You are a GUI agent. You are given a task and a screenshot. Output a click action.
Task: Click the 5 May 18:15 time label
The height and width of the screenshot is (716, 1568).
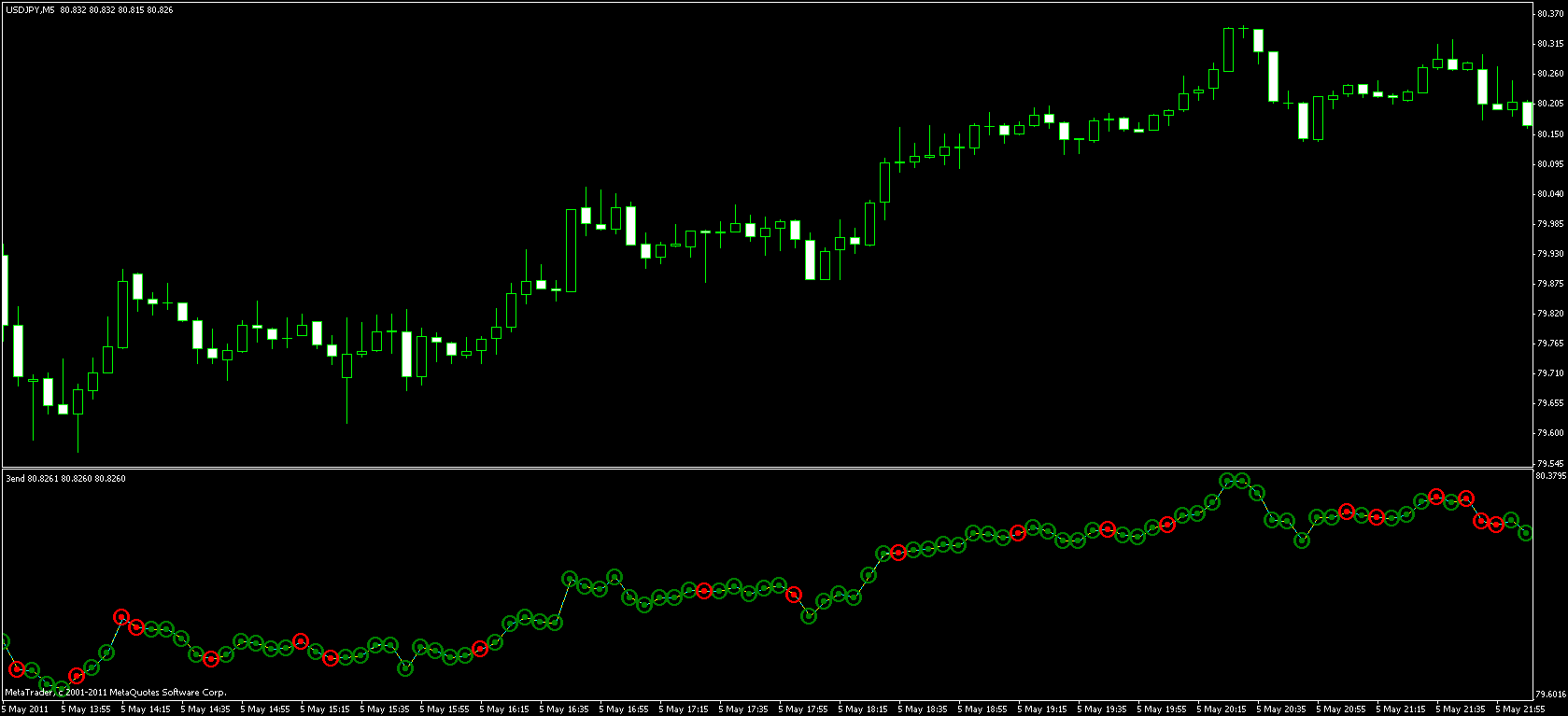pos(865,709)
